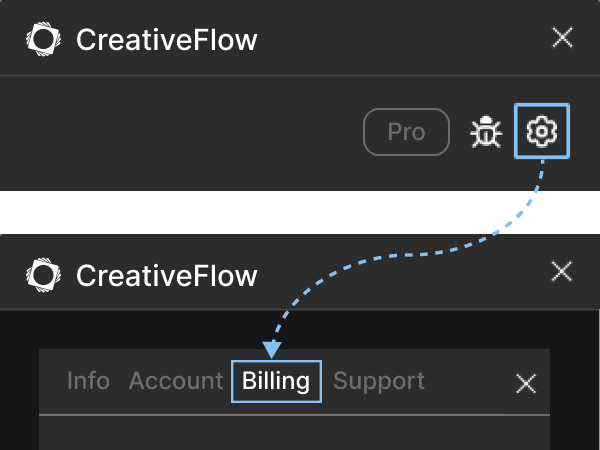Click the CreativeFlow title in the top panel
600x450 pixels.
[167, 40]
